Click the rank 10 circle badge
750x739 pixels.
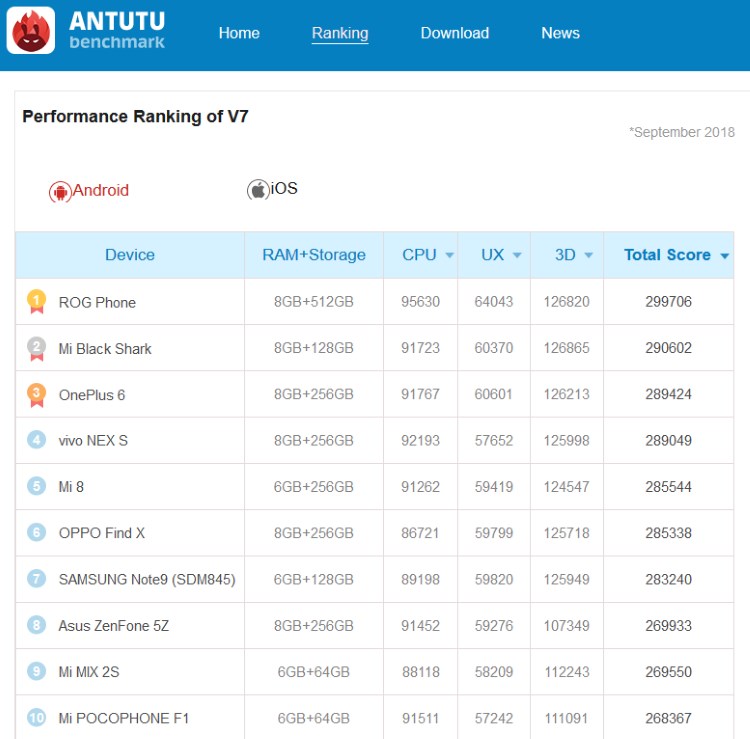36,717
